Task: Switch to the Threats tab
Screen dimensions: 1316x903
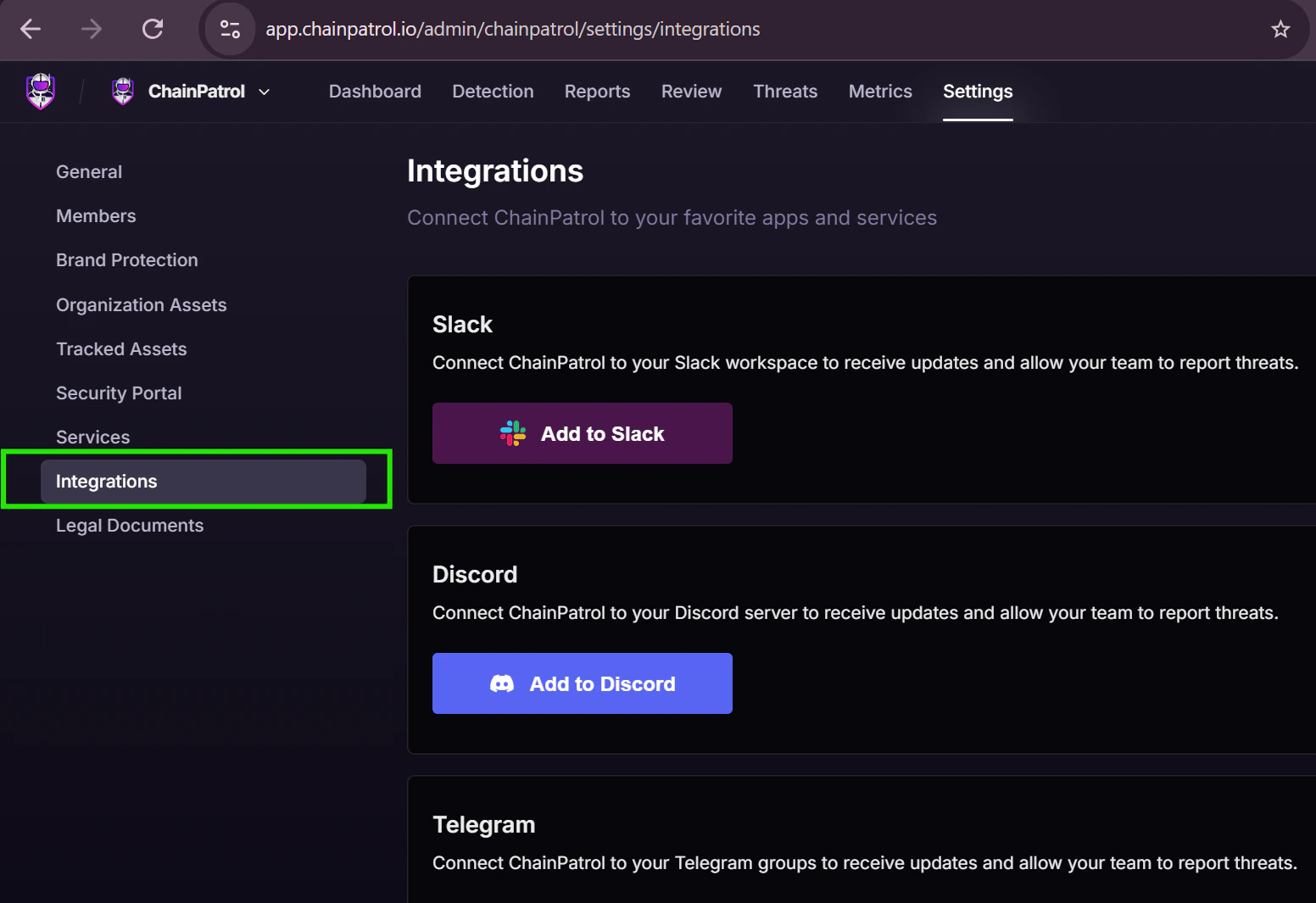Action: [x=784, y=92]
